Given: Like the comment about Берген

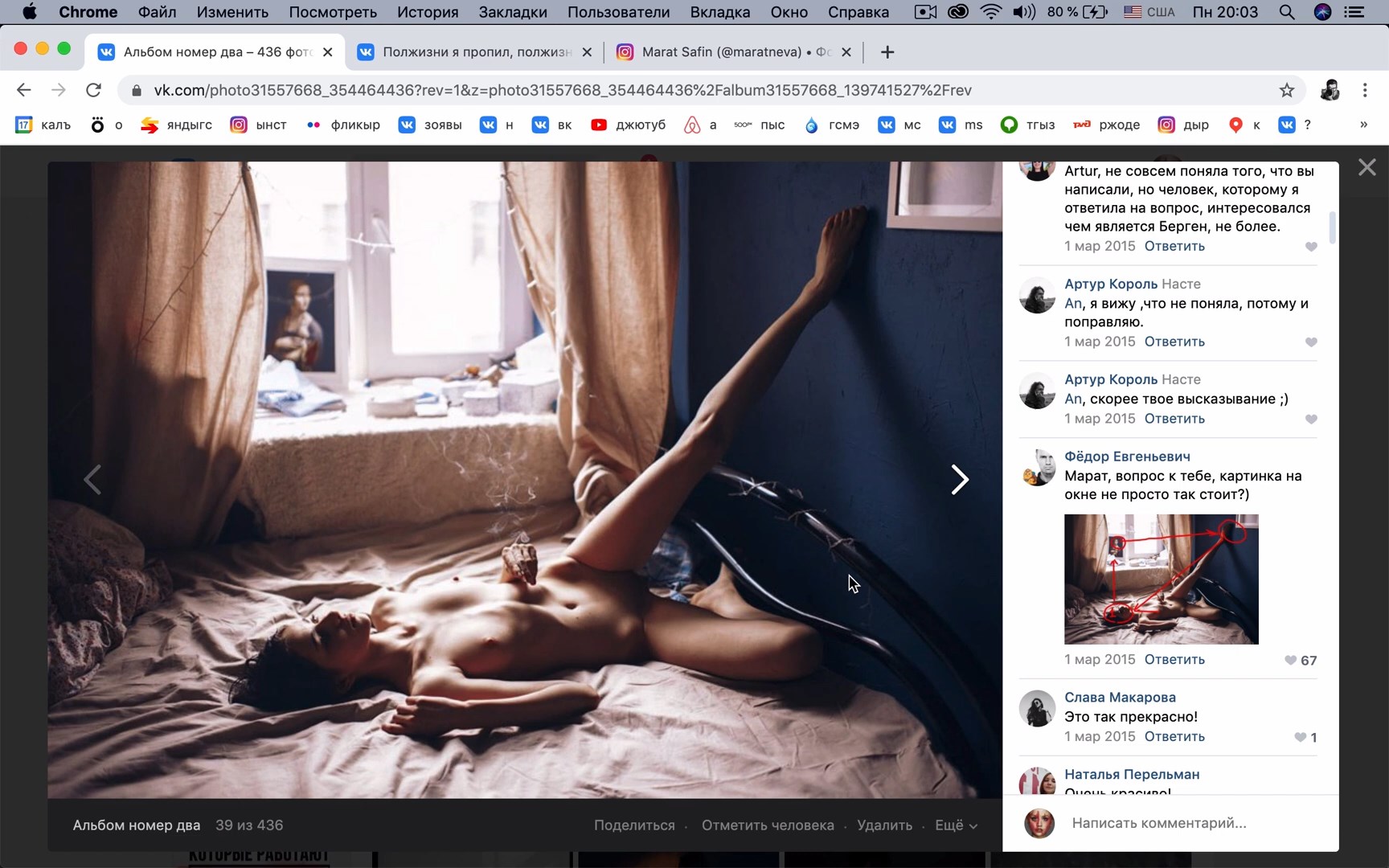Looking at the screenshot, I should tap(1311, 247).
